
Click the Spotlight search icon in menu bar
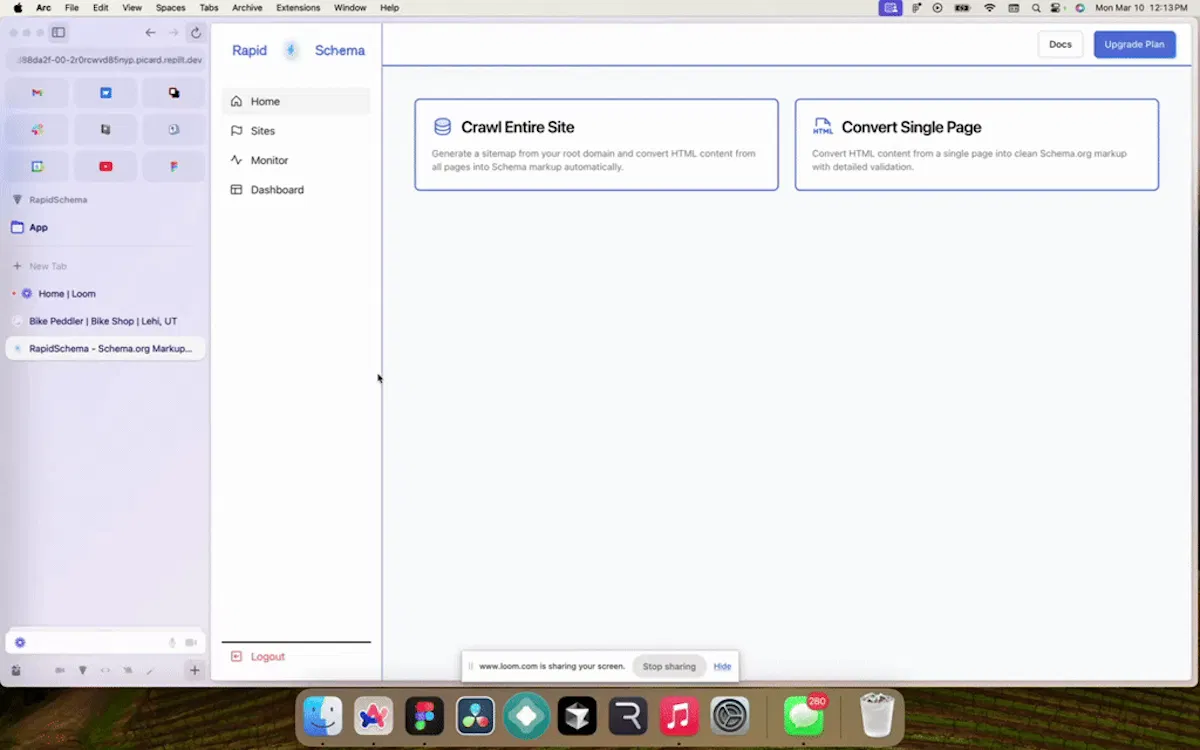(1035, 7)
